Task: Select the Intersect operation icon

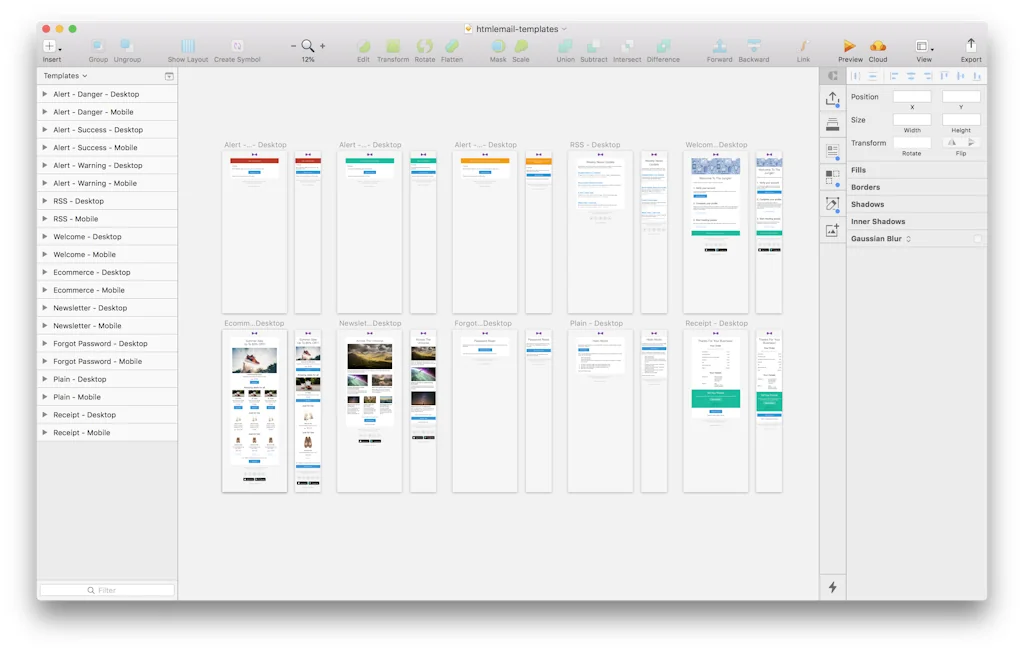Action: pyautogui.click(x=627, y=47)
